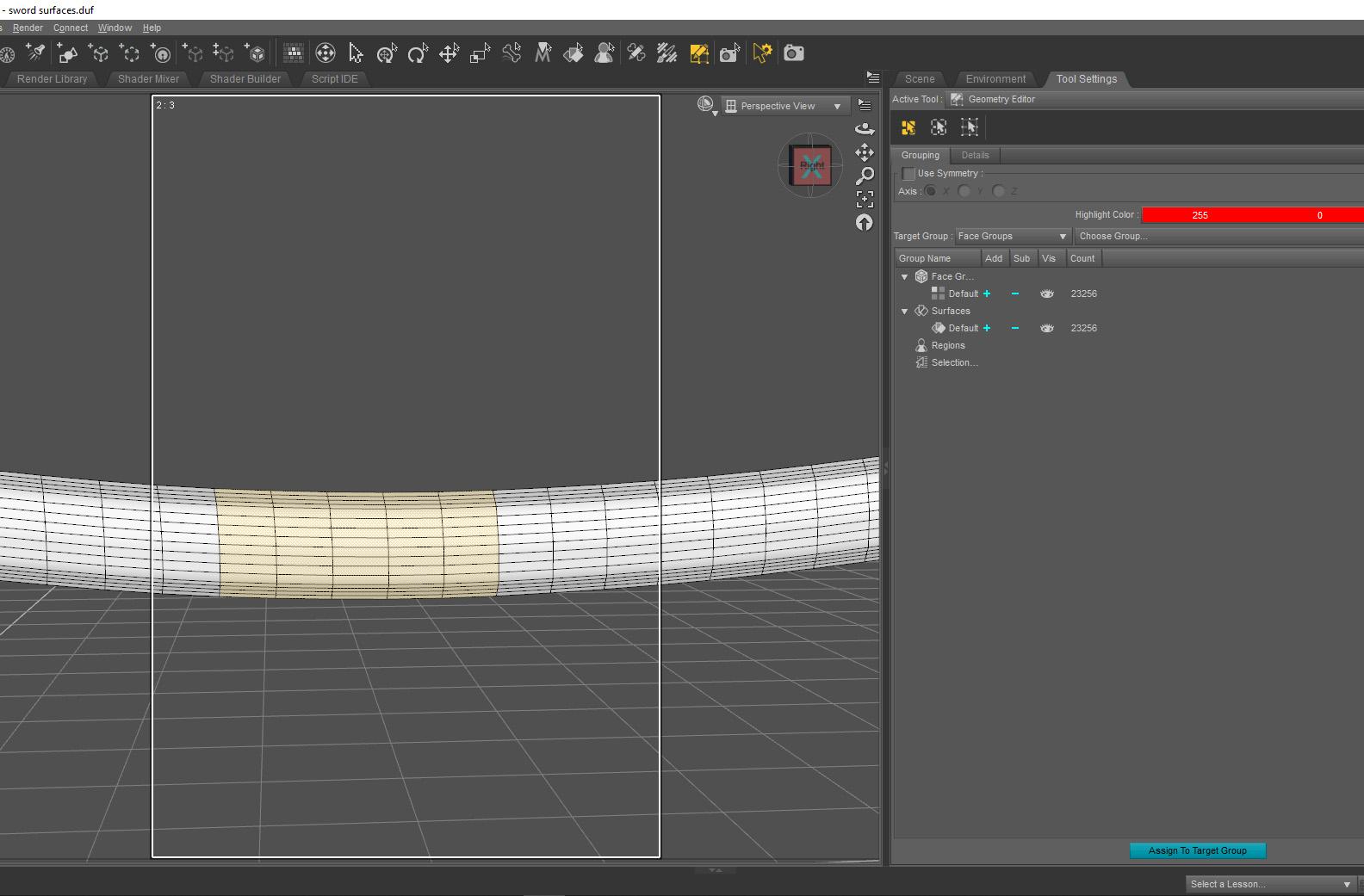Toggle visibility of Face Groups Default
Image resolution: width=1364 pixels, height=896 pixels.
1047,294
